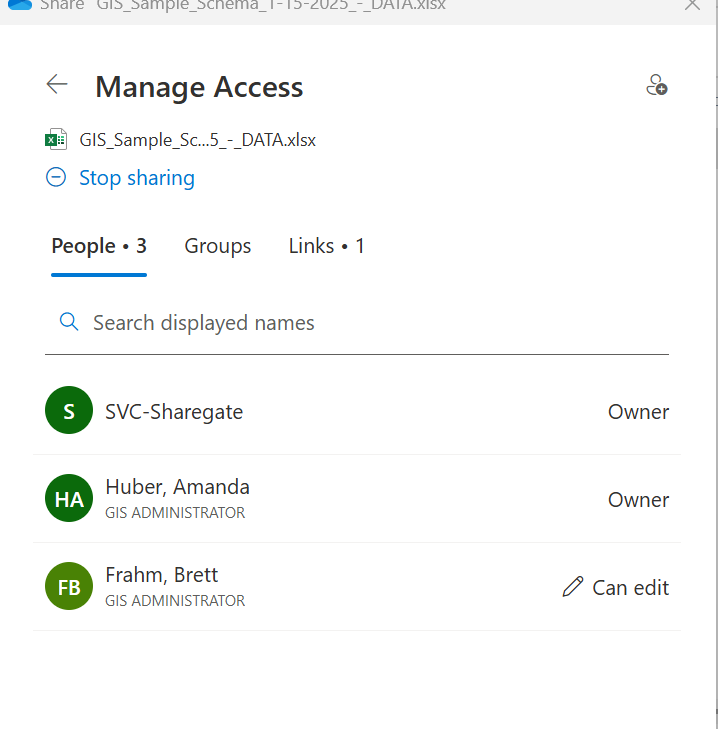
Task: Select the Huber, Amanda name
Action: click(177, 487)
